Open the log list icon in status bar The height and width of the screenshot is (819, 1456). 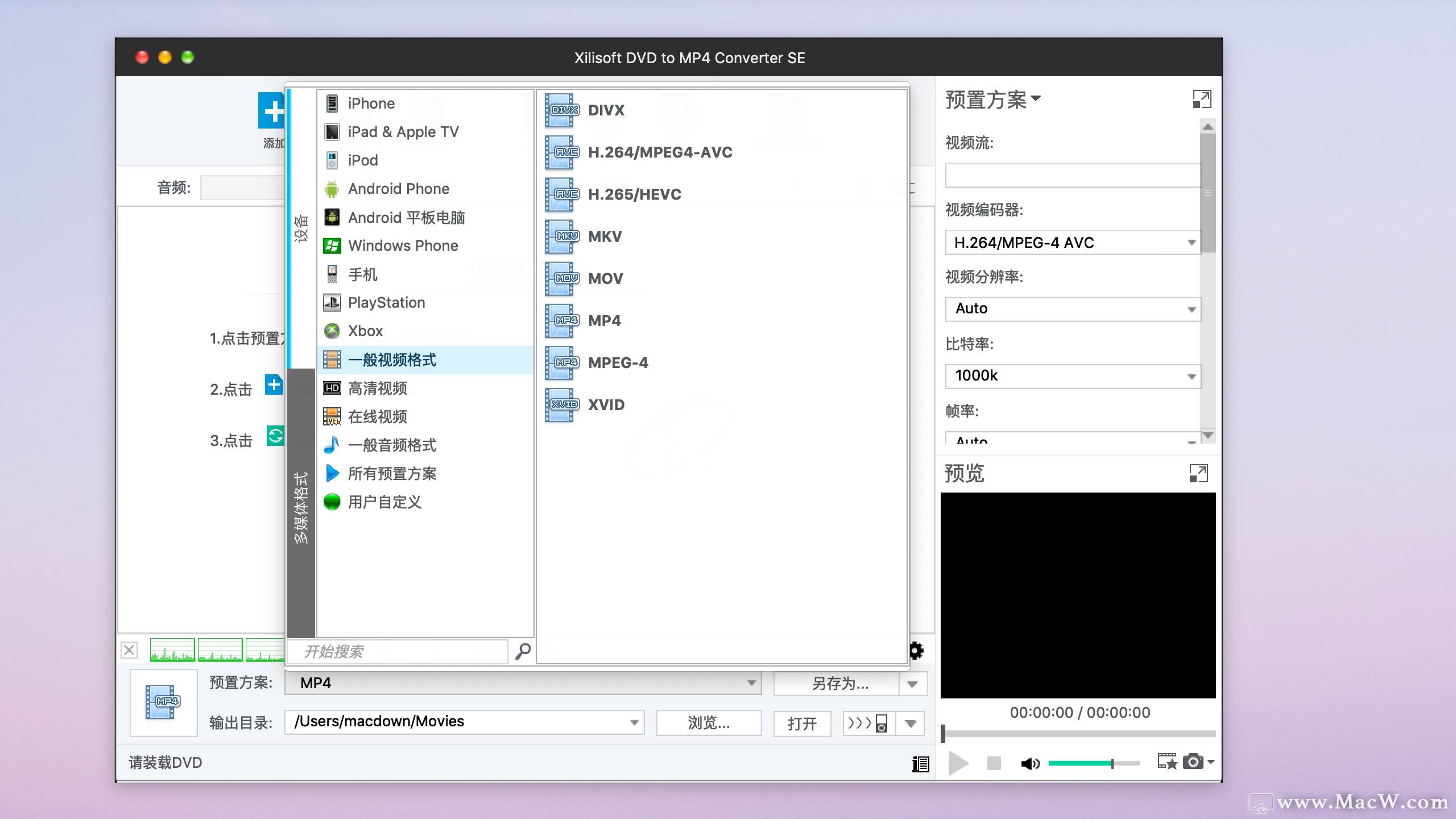click(x=920, y=764)
